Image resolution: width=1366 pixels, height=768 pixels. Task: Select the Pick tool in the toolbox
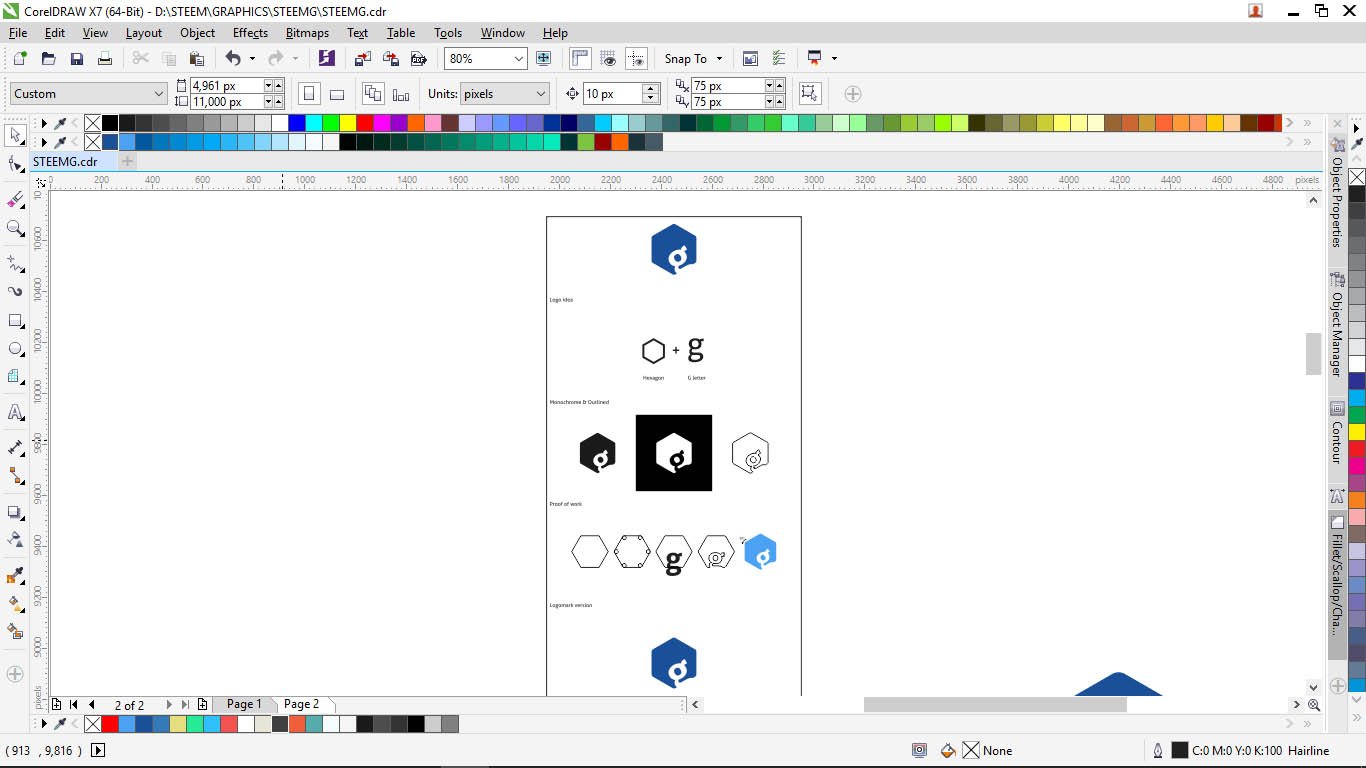tap(15, 135)
